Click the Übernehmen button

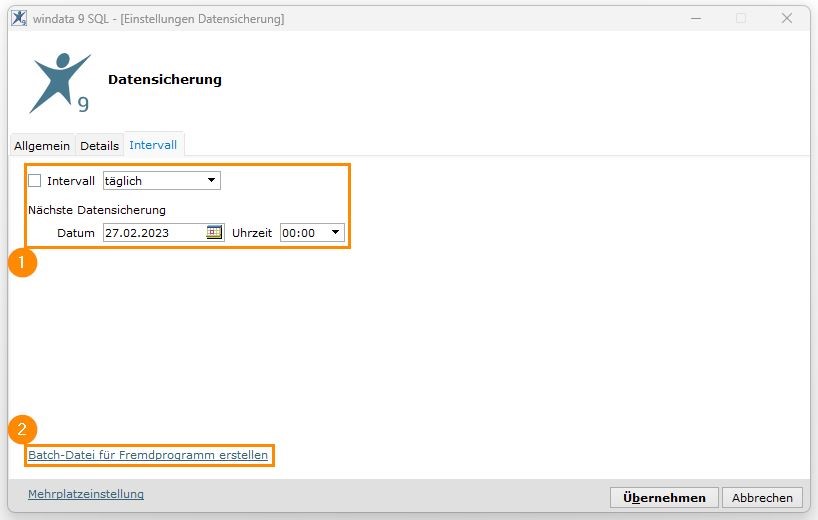tap(664, 498)
